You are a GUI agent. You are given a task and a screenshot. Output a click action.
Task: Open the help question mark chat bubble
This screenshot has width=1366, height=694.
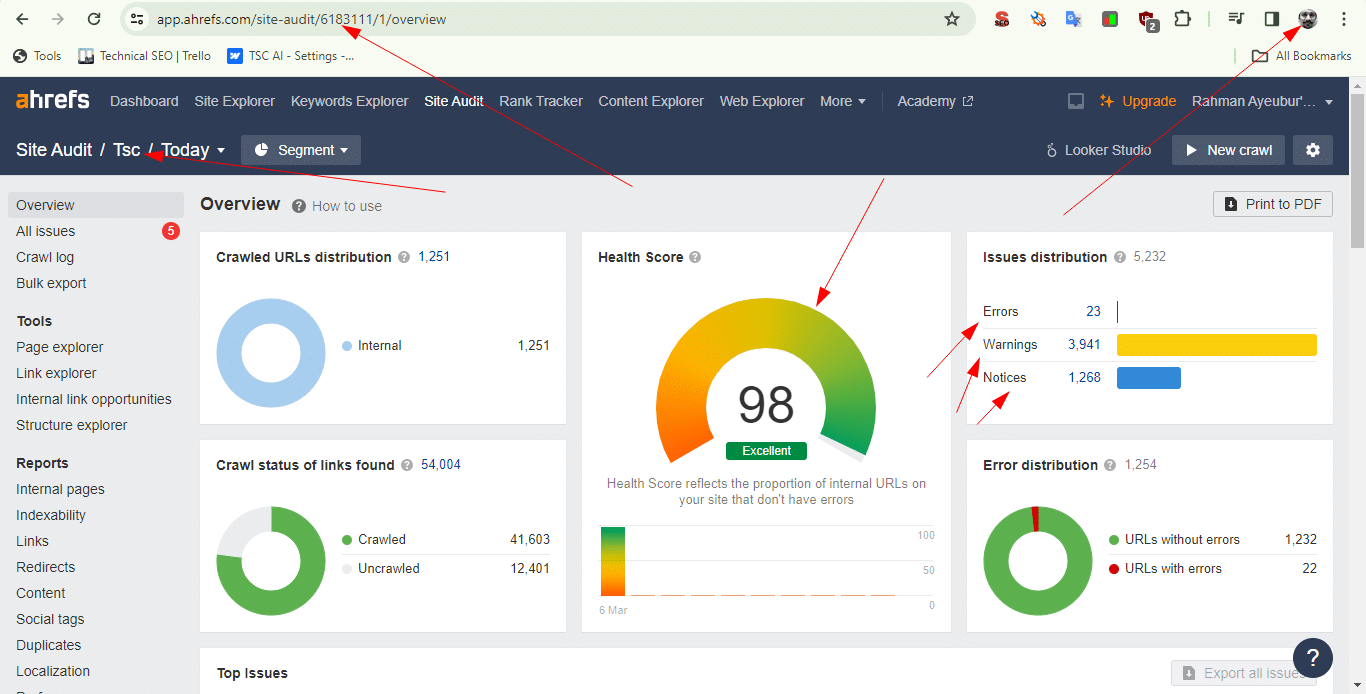(x=1313, y=657)
